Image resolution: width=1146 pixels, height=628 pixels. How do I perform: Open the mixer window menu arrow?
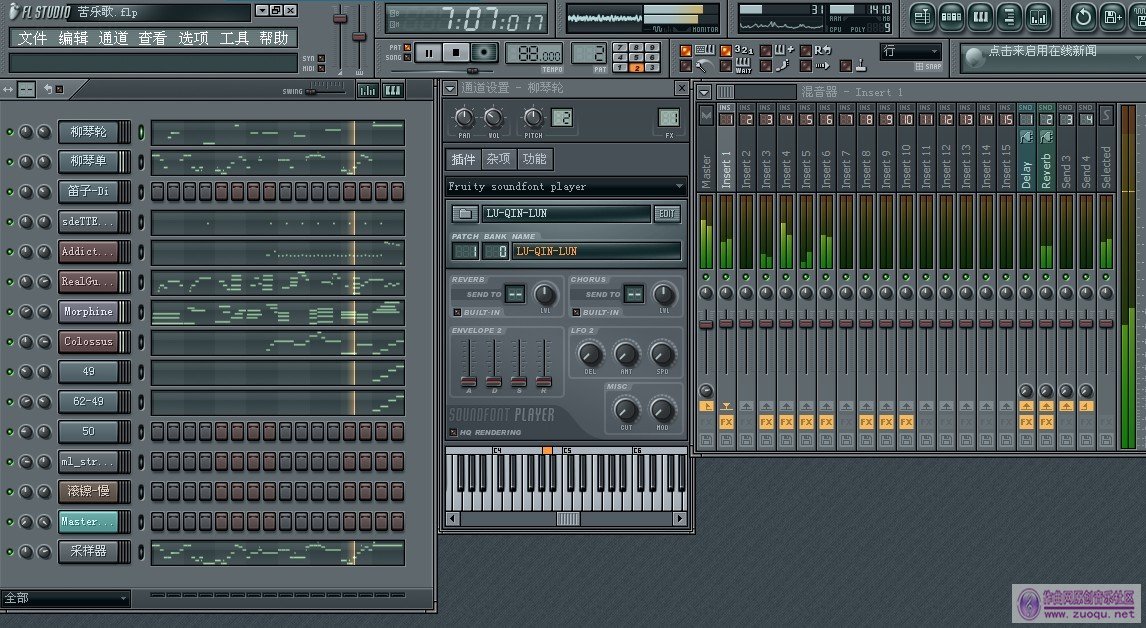[x=704, y=93]
